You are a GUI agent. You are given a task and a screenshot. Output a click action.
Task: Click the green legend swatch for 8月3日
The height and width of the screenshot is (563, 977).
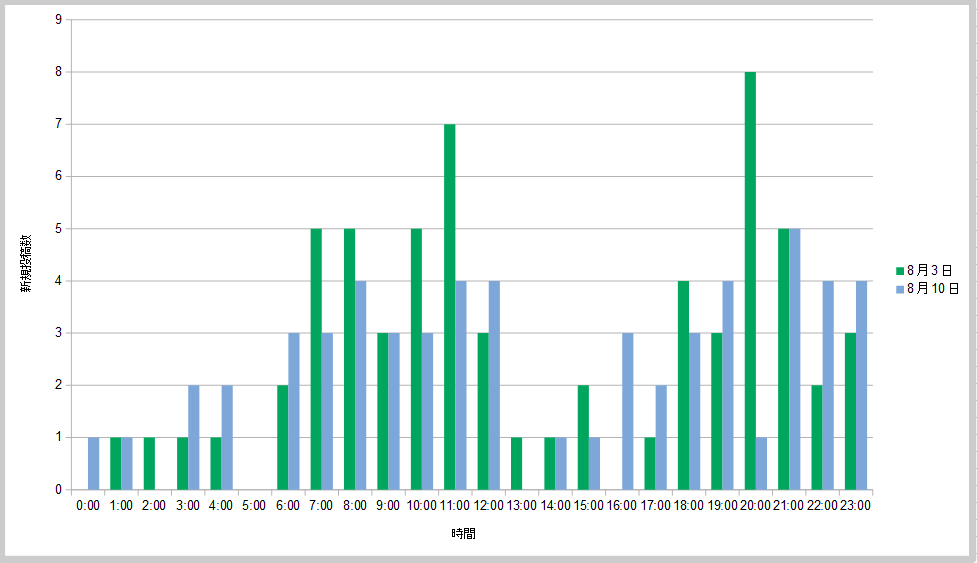899,271
